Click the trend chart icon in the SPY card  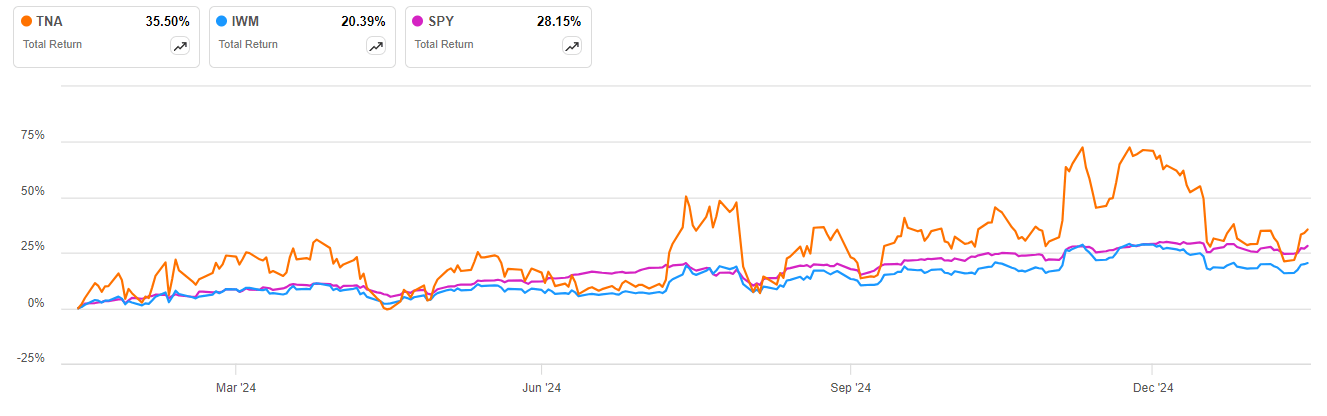click(x=572, y=46)
